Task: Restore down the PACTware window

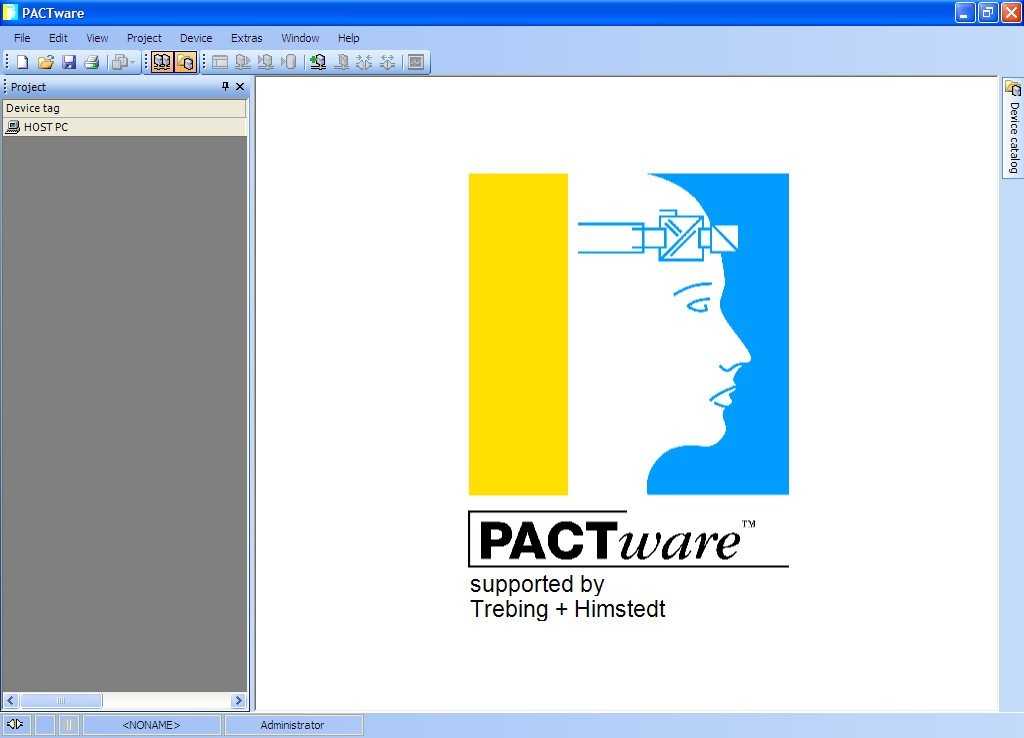Action: click(988, 12)
